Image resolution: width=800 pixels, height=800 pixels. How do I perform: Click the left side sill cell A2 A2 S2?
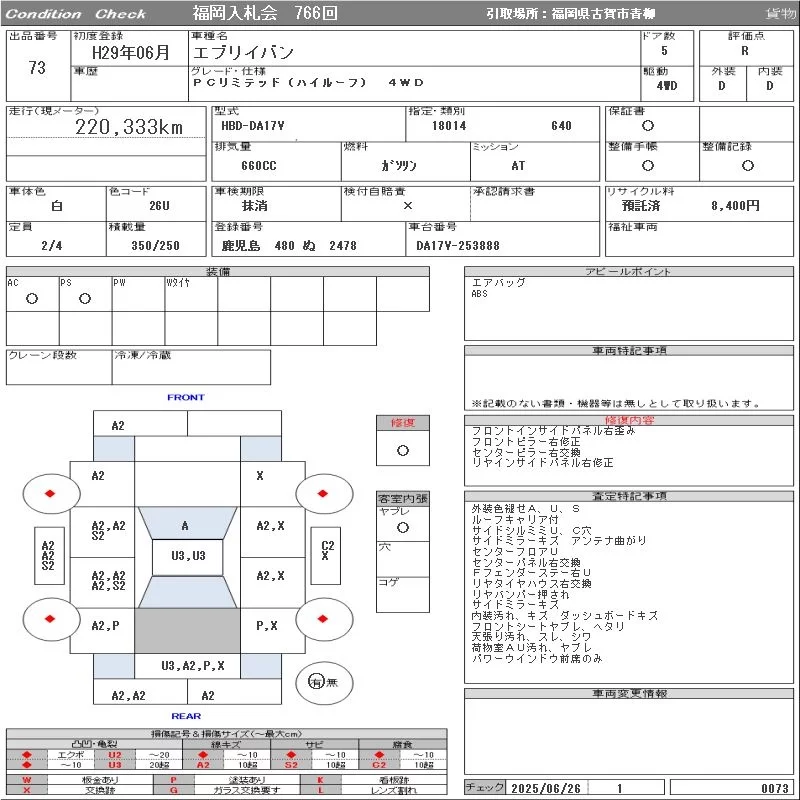(x=48, y=556)
